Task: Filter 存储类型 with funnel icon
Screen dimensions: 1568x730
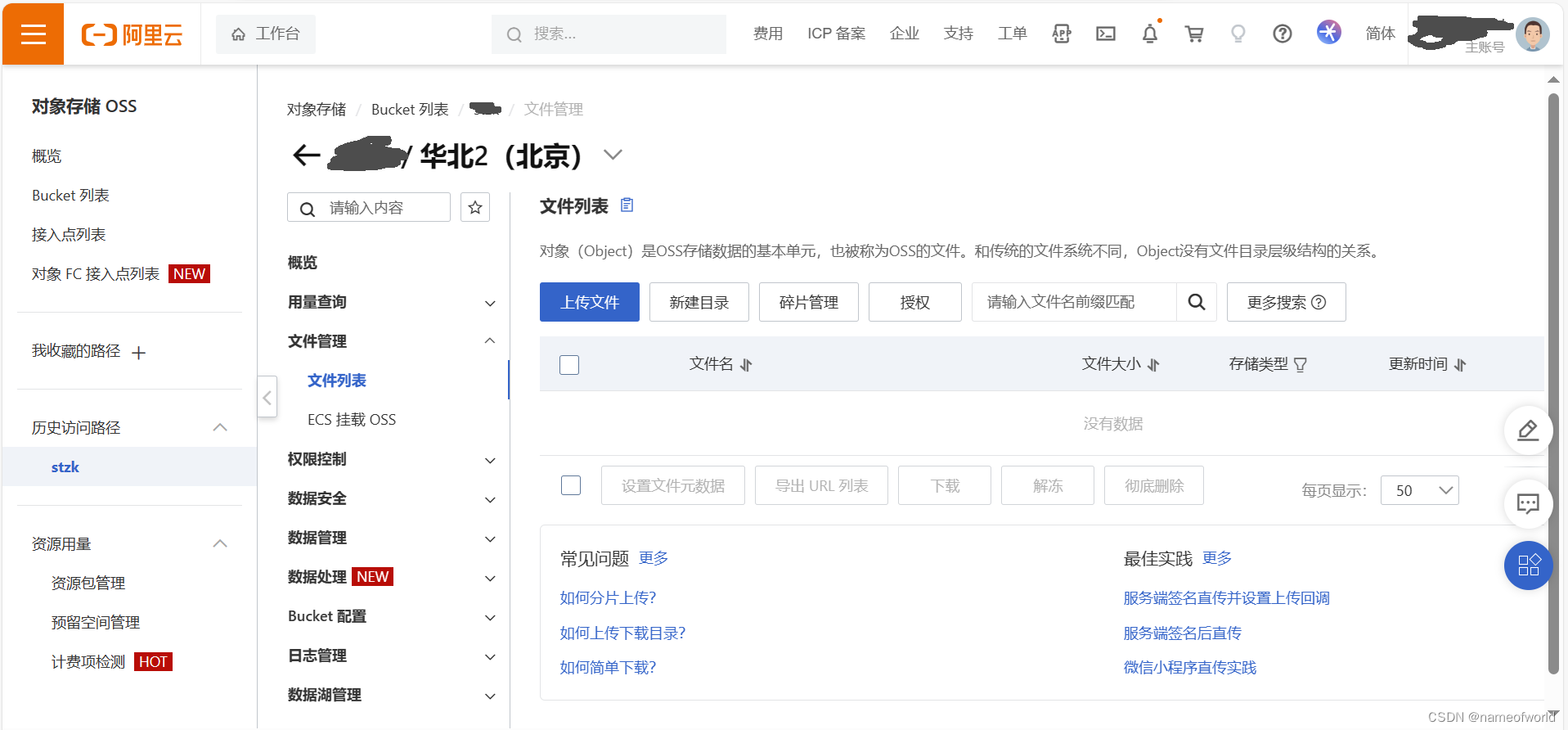Action: click(x=1301, y=365)
